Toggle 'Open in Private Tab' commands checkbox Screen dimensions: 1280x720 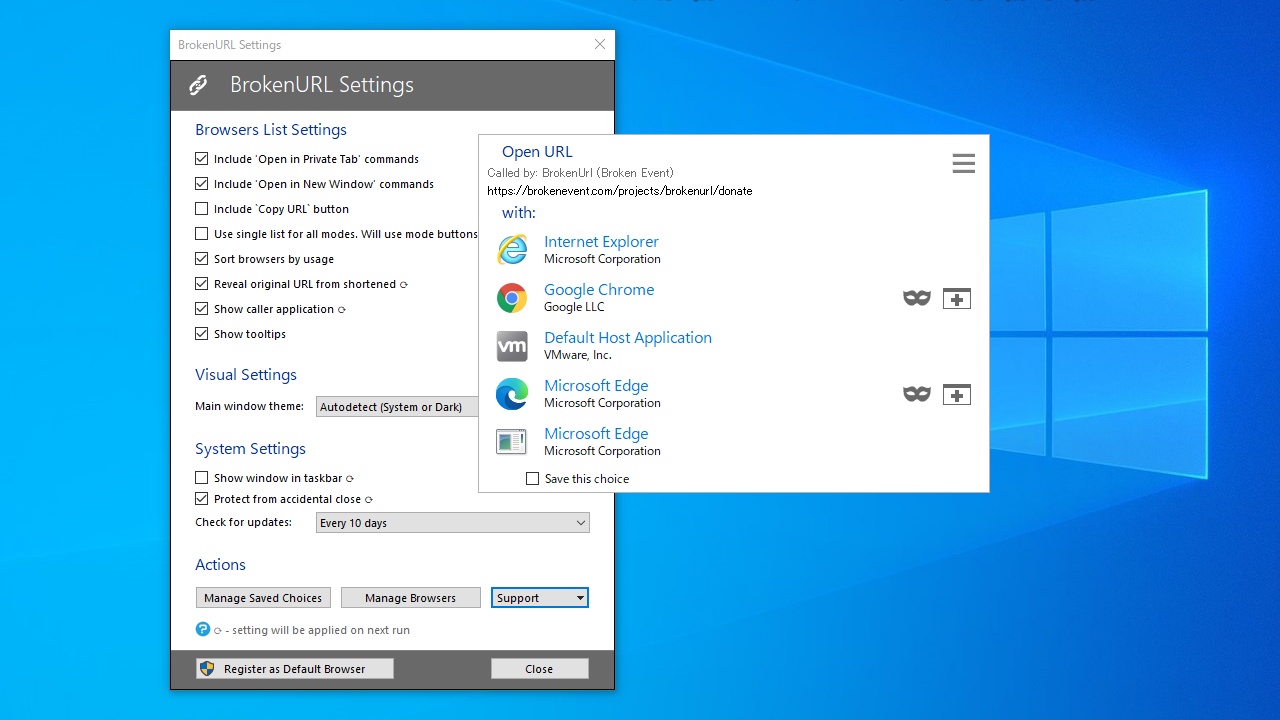click(202, 159)
